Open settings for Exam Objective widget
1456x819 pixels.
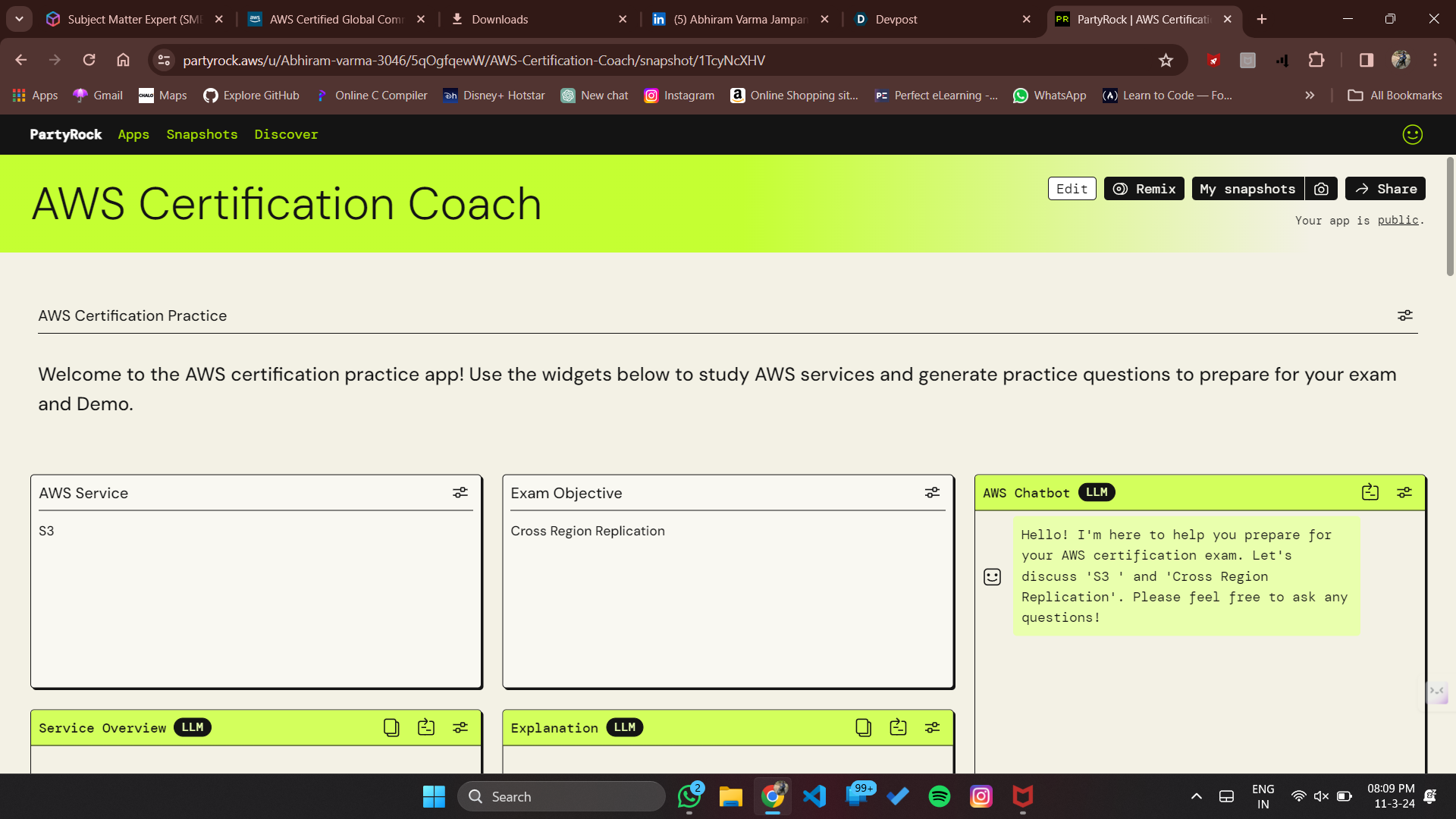tap(932, 493)
